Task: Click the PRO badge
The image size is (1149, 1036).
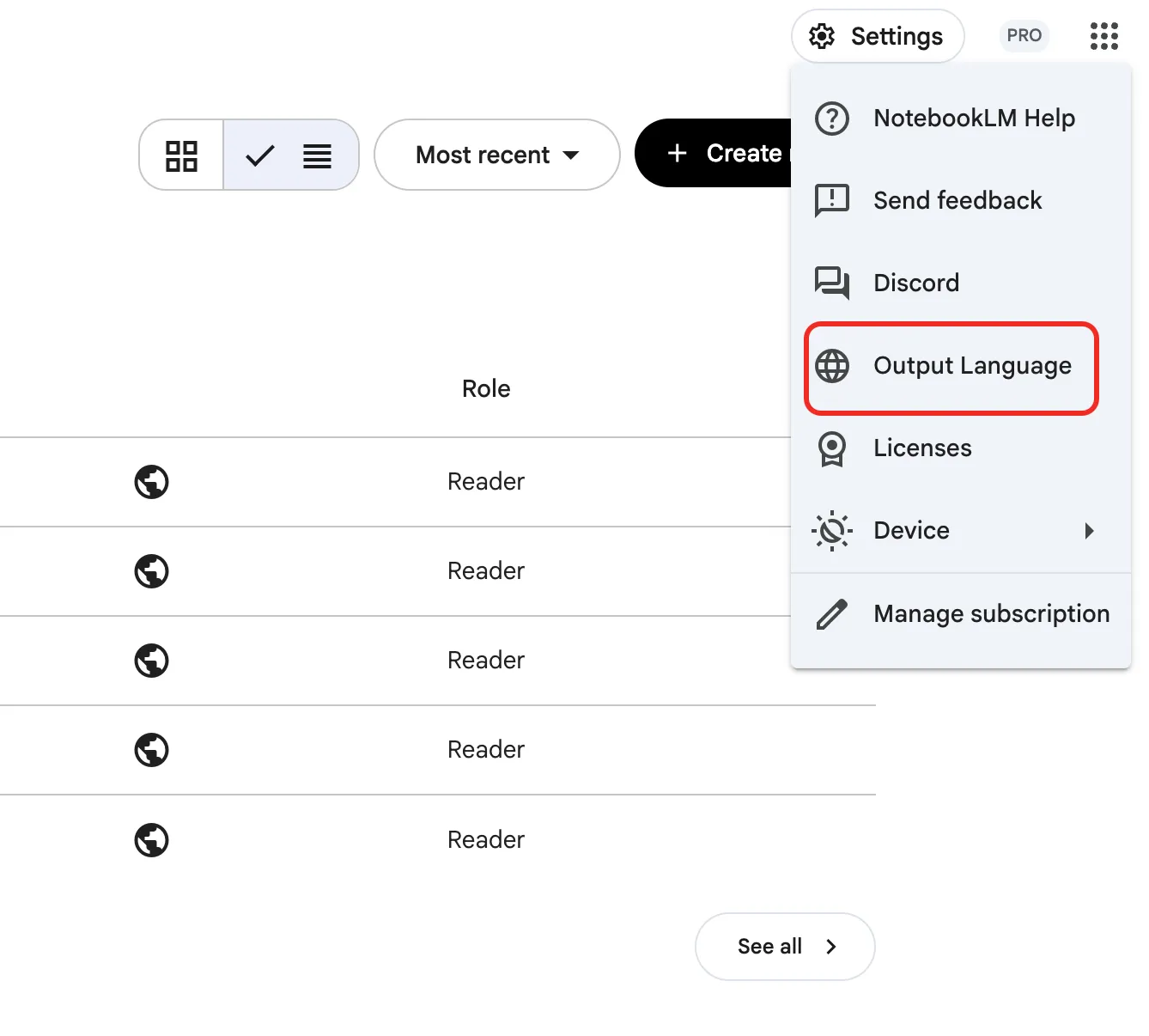Action: pos(1024,35)
